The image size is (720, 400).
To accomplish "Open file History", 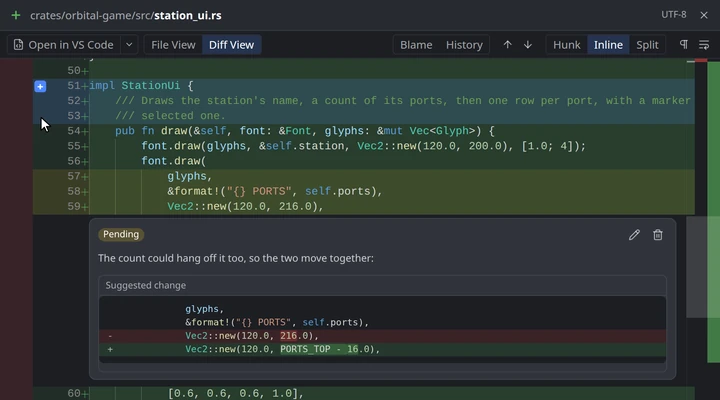I will tap(464, 45).
